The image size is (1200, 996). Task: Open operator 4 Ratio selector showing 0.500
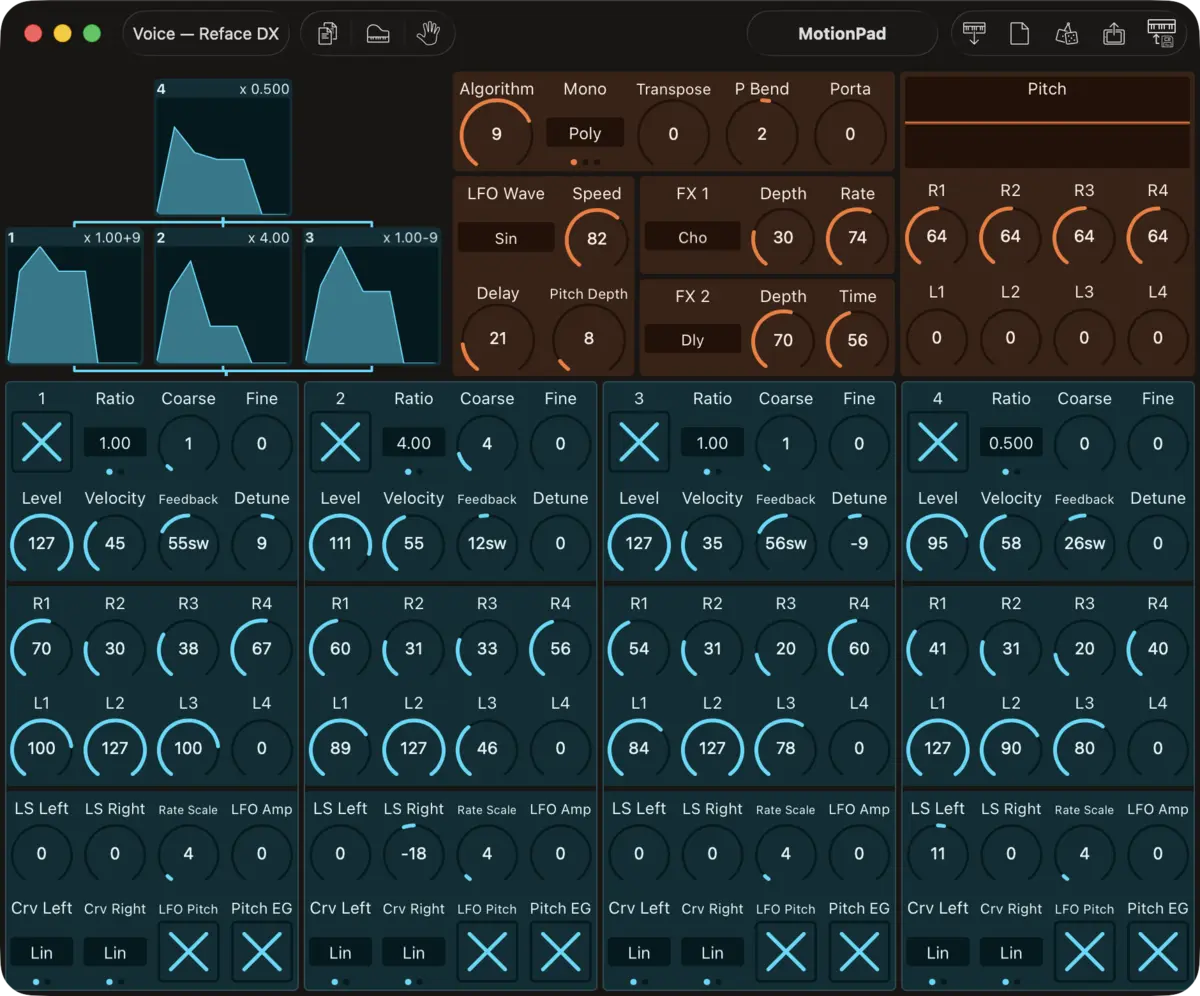coord(1011,443)
